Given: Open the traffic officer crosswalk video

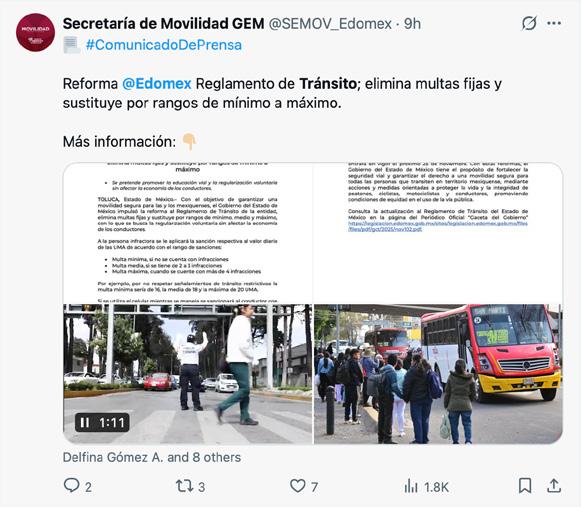Looking at the screenshot, I should click(188, 374).
